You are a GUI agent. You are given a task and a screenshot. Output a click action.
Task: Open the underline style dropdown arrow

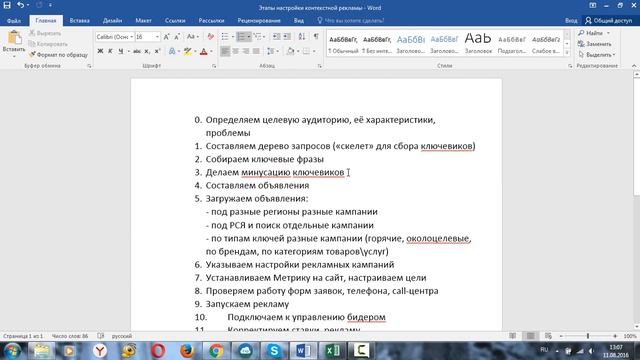point(128,51)
